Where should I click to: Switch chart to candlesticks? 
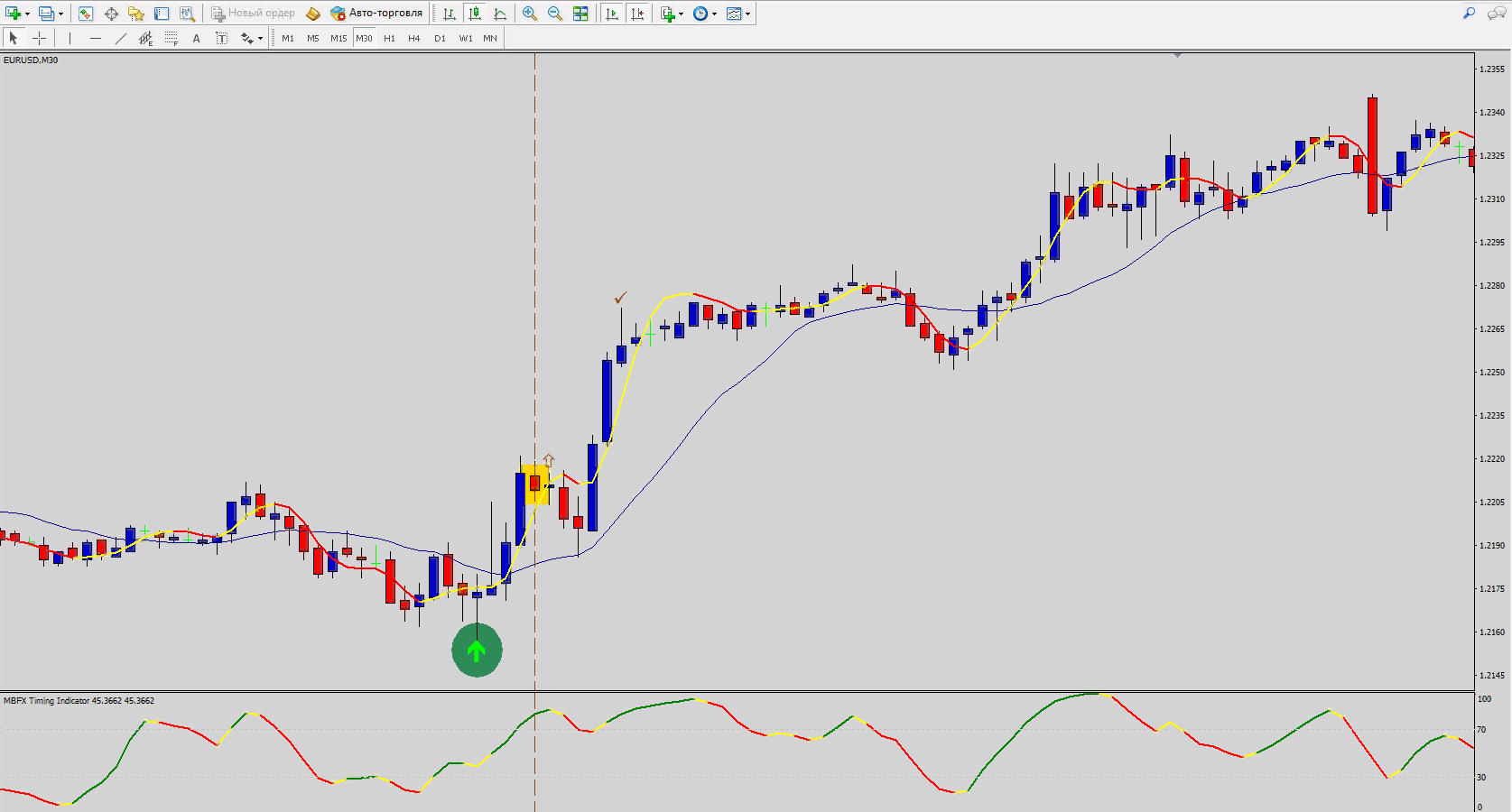(475, 14)
